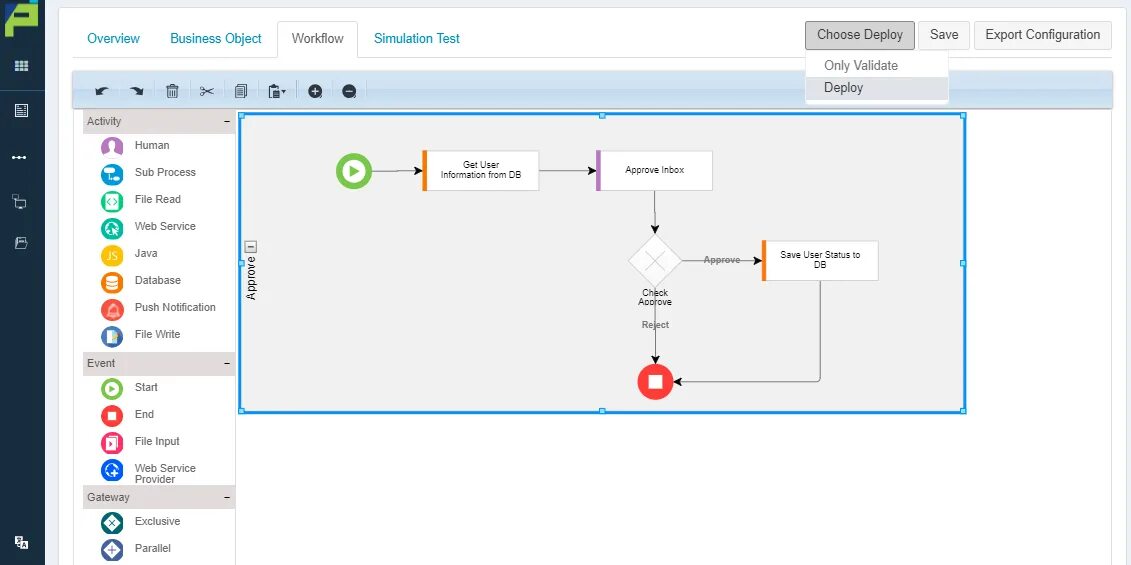The image size is (1131, 565).
Task: Select the Web Service activity icon
Action: (x=112, y=228)
